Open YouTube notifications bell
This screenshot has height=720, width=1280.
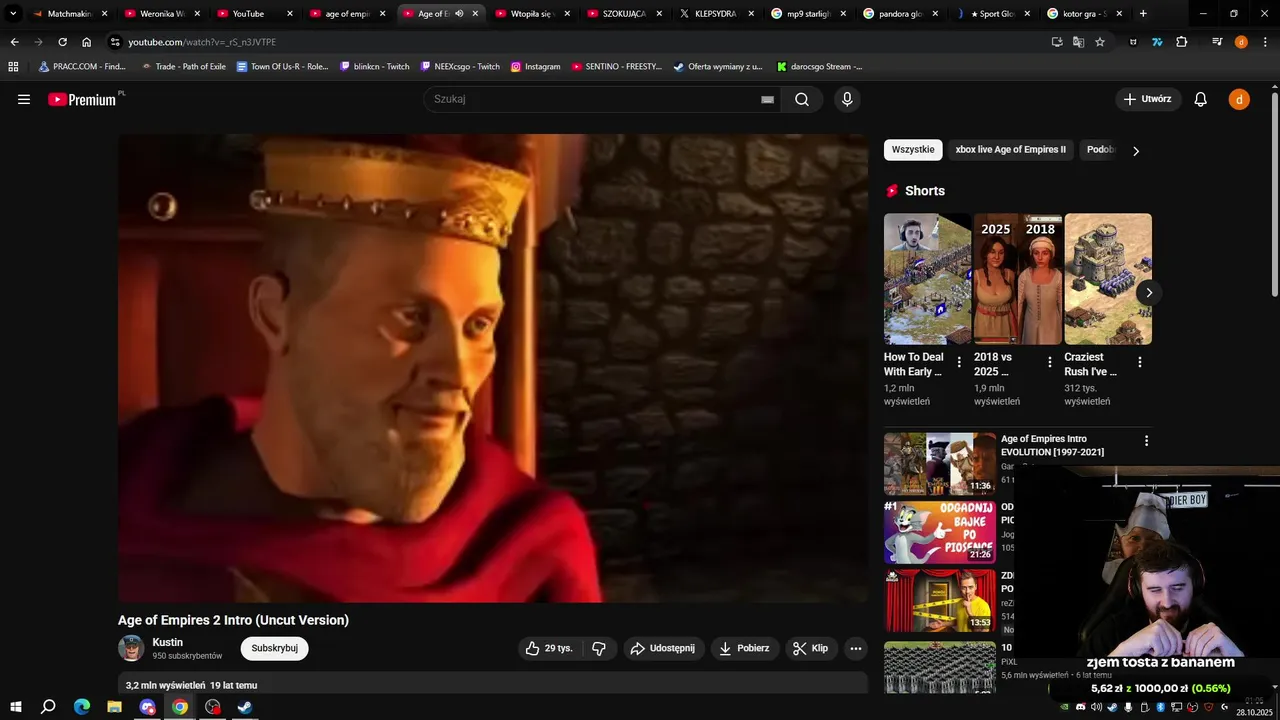coord(1201,99)
